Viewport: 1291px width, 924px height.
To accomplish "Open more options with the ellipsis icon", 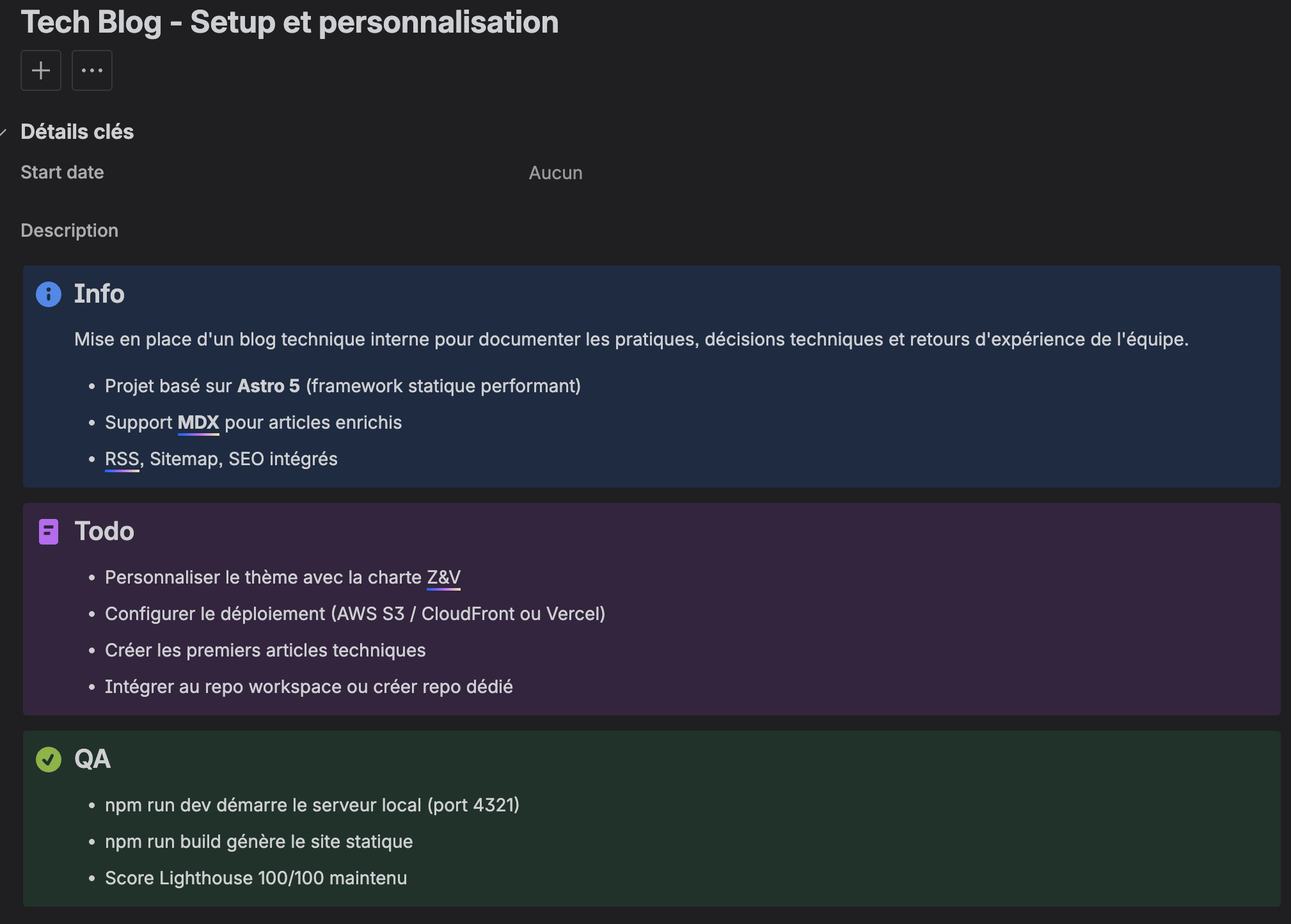I will tap(92, 70).
